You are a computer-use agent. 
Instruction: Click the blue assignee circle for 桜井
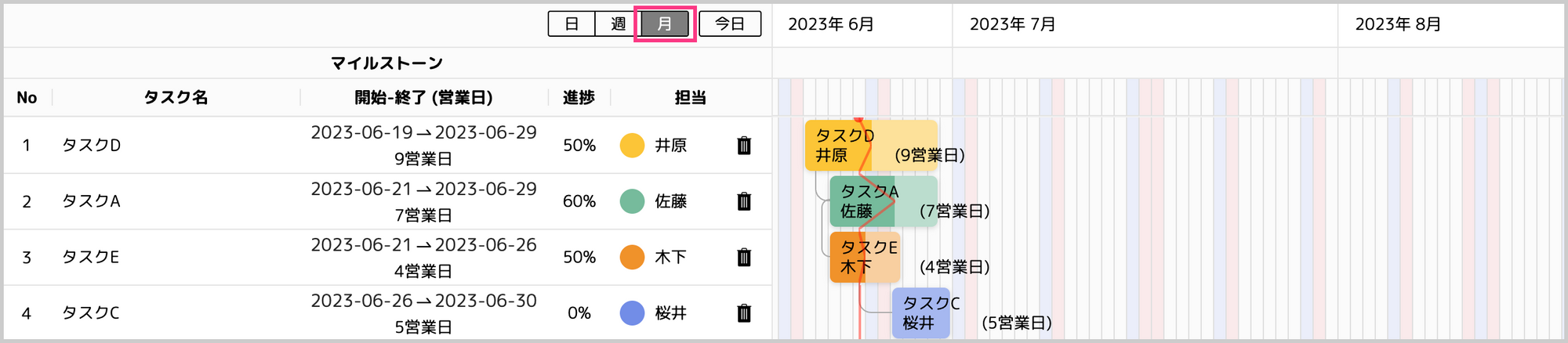pos(632,313)
